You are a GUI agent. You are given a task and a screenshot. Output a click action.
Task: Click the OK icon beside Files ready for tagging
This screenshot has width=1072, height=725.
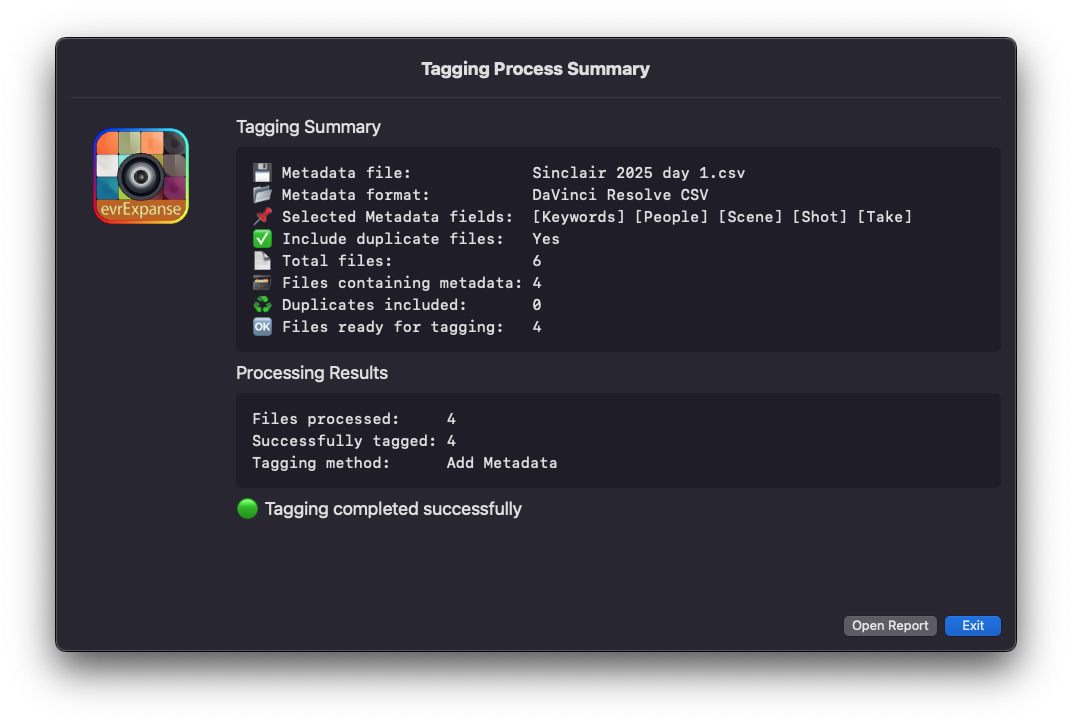click(x=262, y=327)
